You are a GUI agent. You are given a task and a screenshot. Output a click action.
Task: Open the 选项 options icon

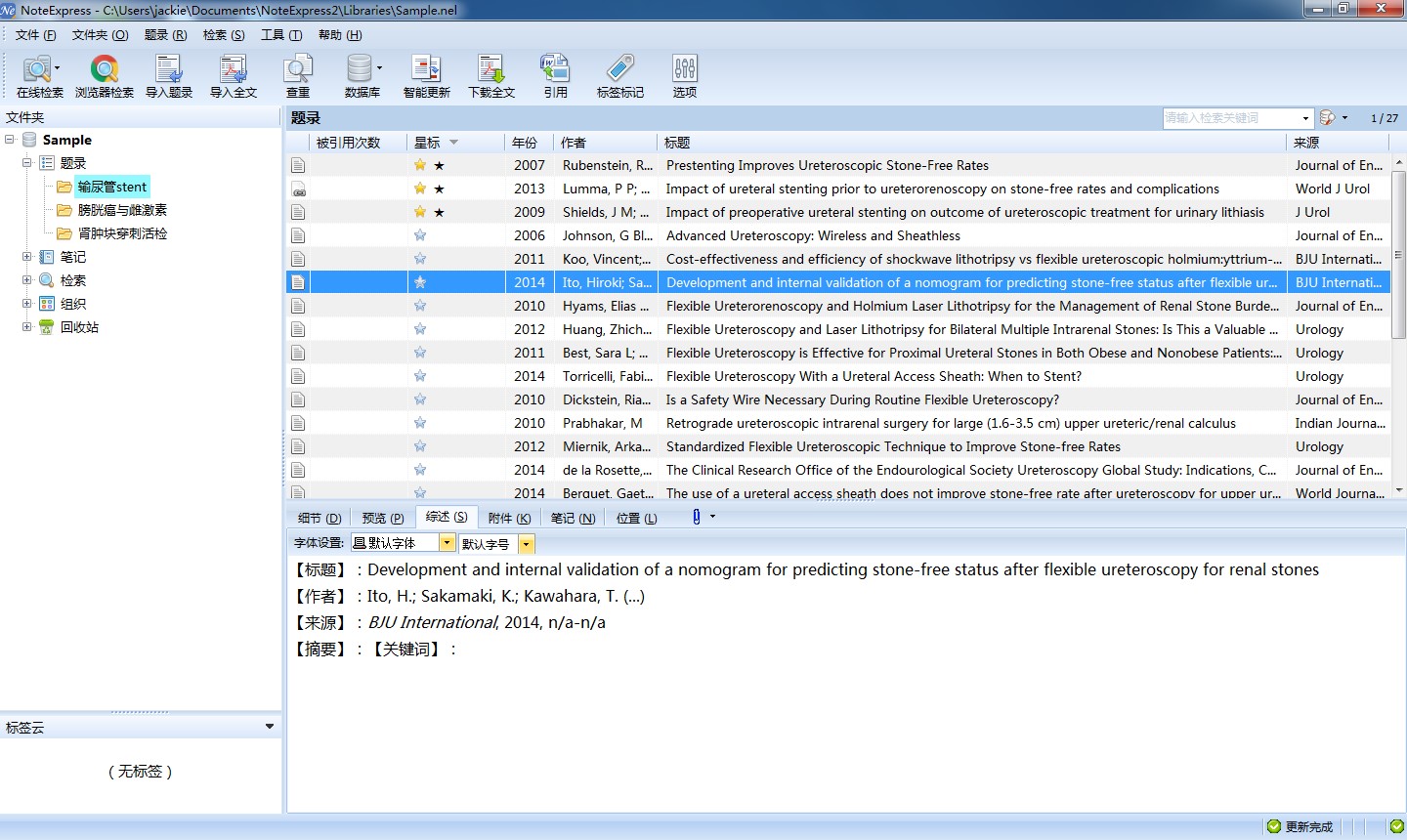coord(685,76)
